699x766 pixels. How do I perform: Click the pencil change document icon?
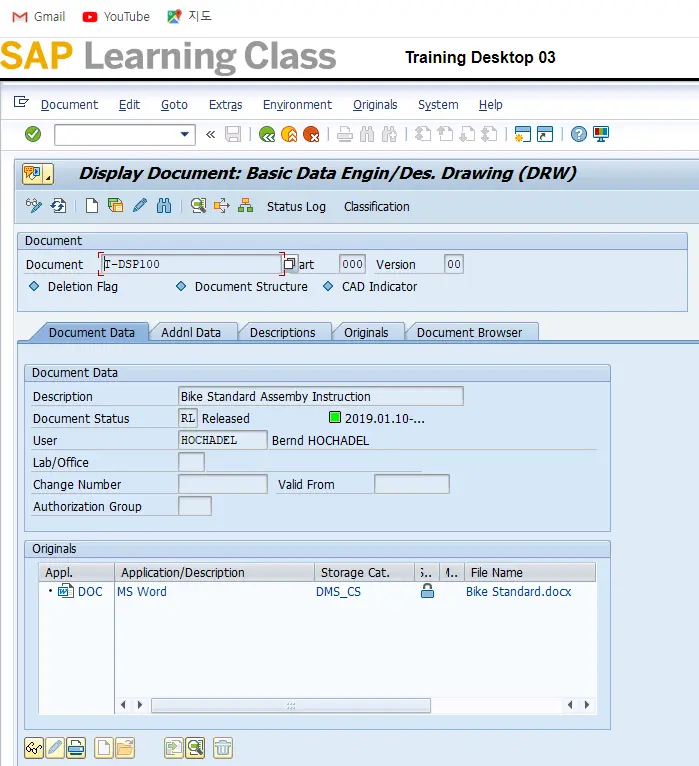point(140,206)
